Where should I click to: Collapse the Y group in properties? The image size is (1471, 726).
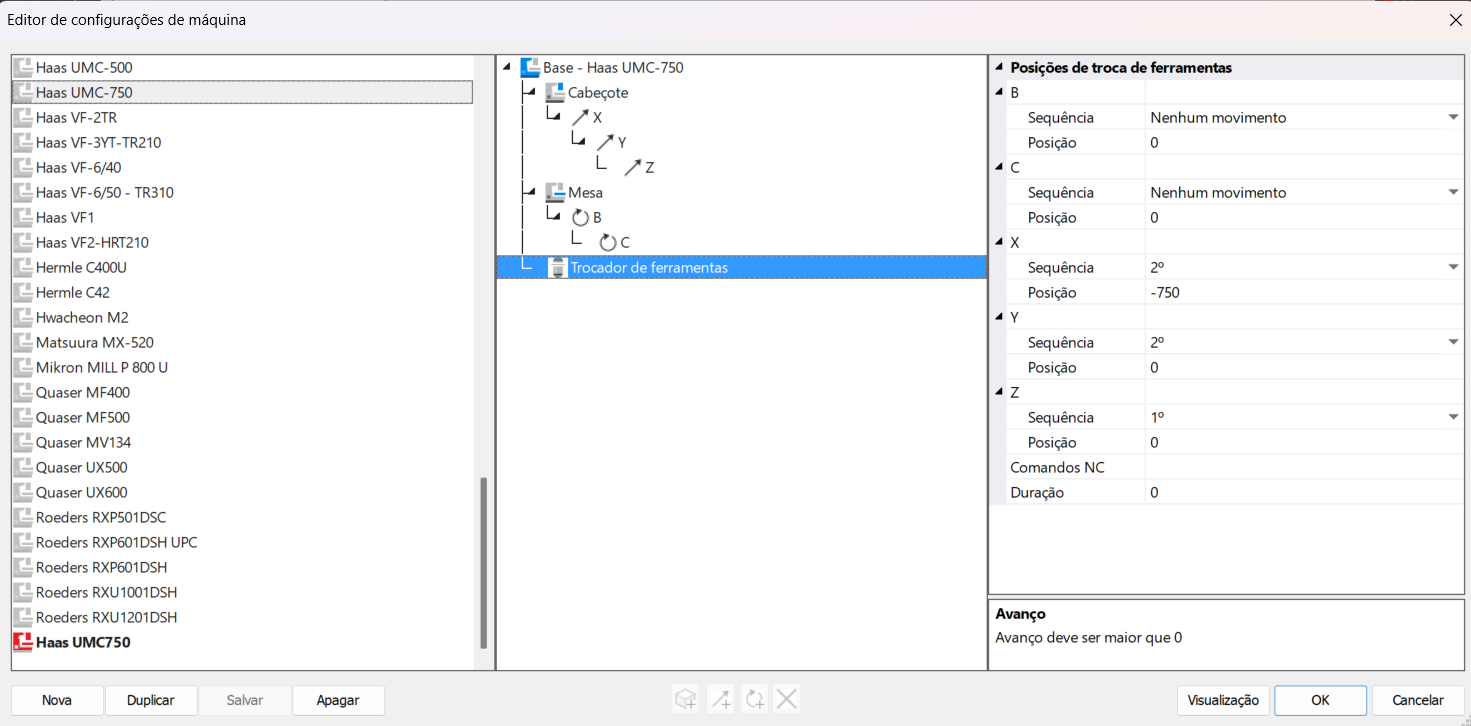[x=998, y=317]
